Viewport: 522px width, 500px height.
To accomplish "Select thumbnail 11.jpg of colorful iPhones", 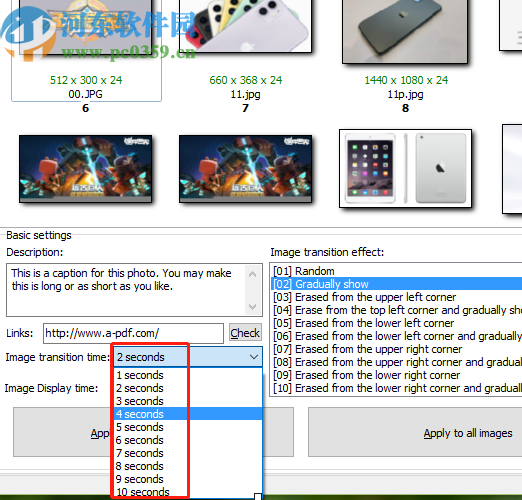I will (245, 26).
